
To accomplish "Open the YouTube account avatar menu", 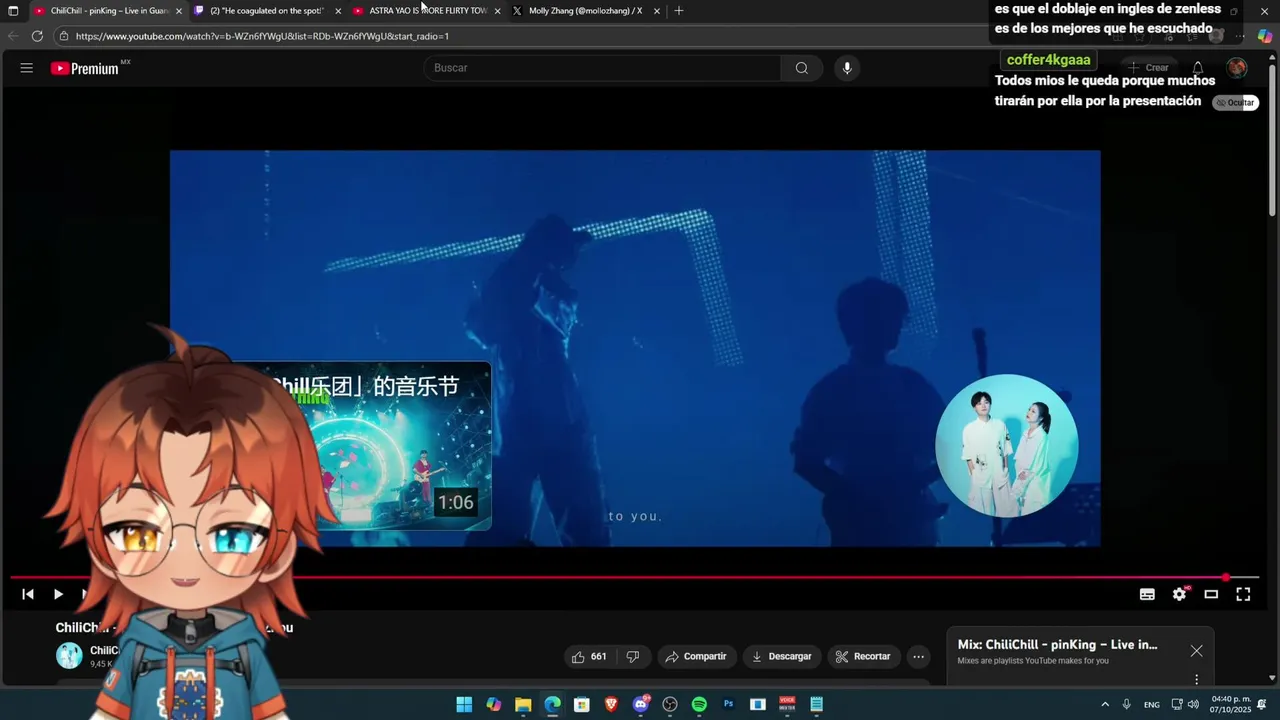I will 1237,68.
